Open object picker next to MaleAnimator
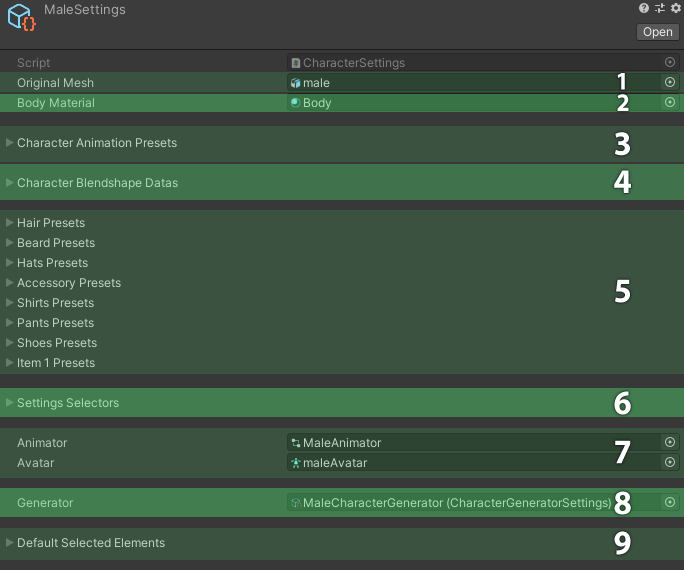The image size is (684, 570). tap(670, 442)
